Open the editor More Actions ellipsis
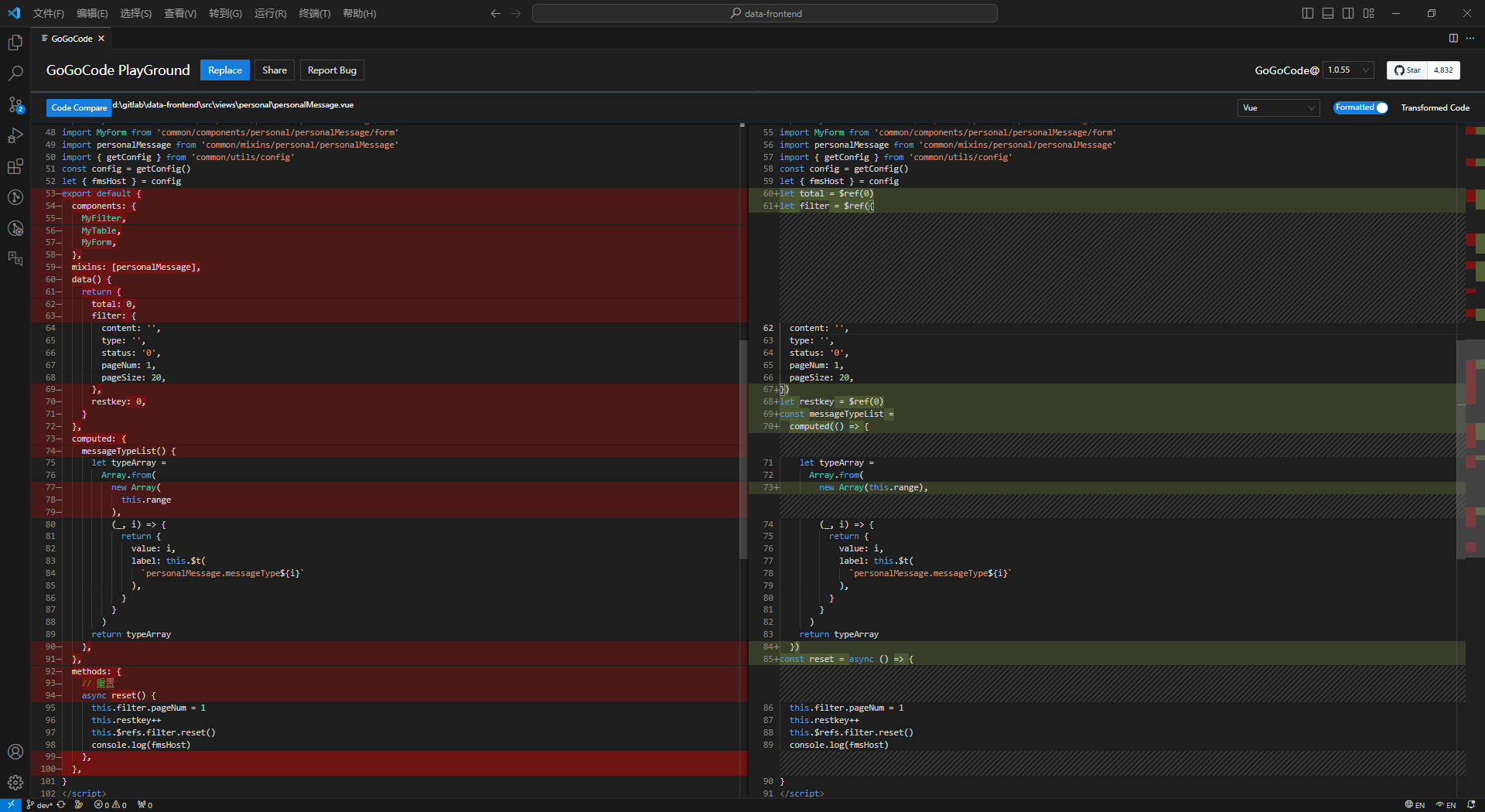The height and width of the screenshot is (812, 1485). pos(1470,38)
